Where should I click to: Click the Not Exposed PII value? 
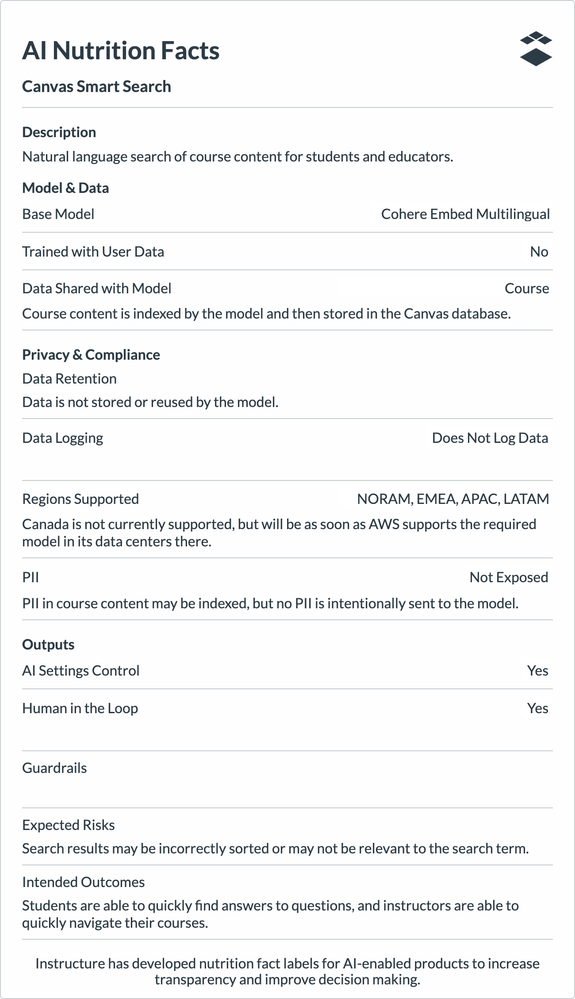click(x=509, y=577)
